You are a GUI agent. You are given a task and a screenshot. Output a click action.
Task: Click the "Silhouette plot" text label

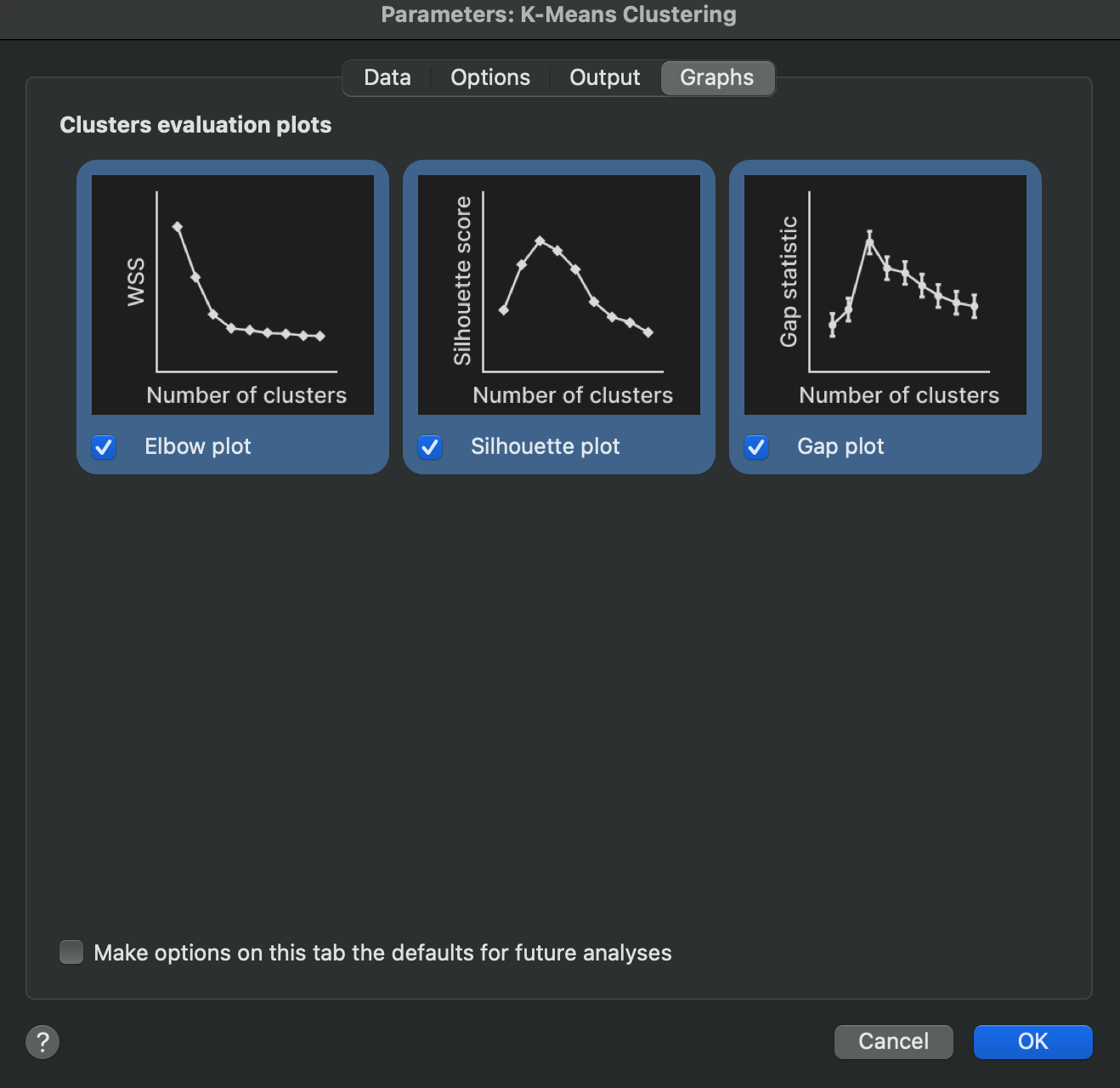click(546, 446)
